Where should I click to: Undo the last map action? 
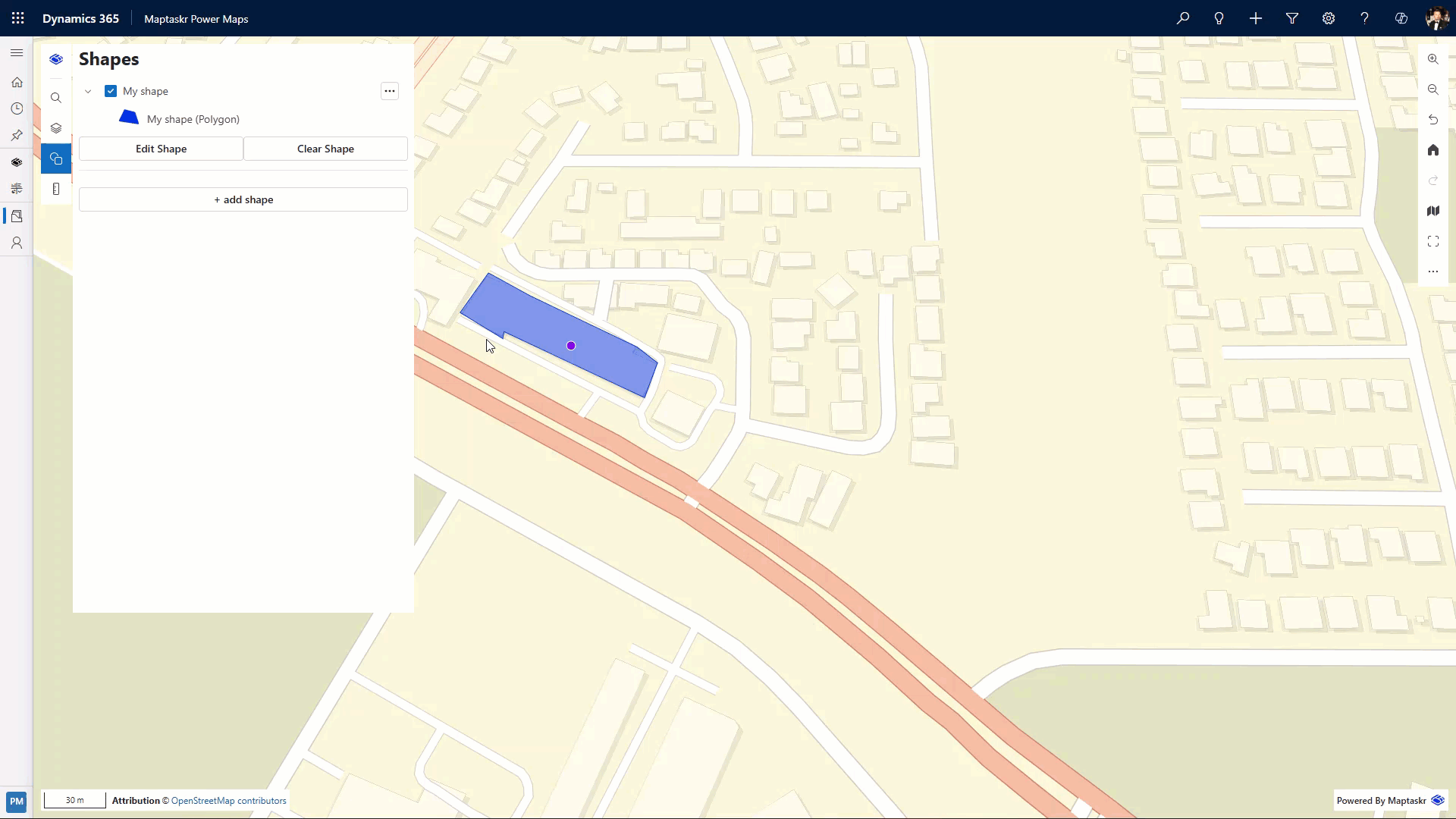[1432, 120]
